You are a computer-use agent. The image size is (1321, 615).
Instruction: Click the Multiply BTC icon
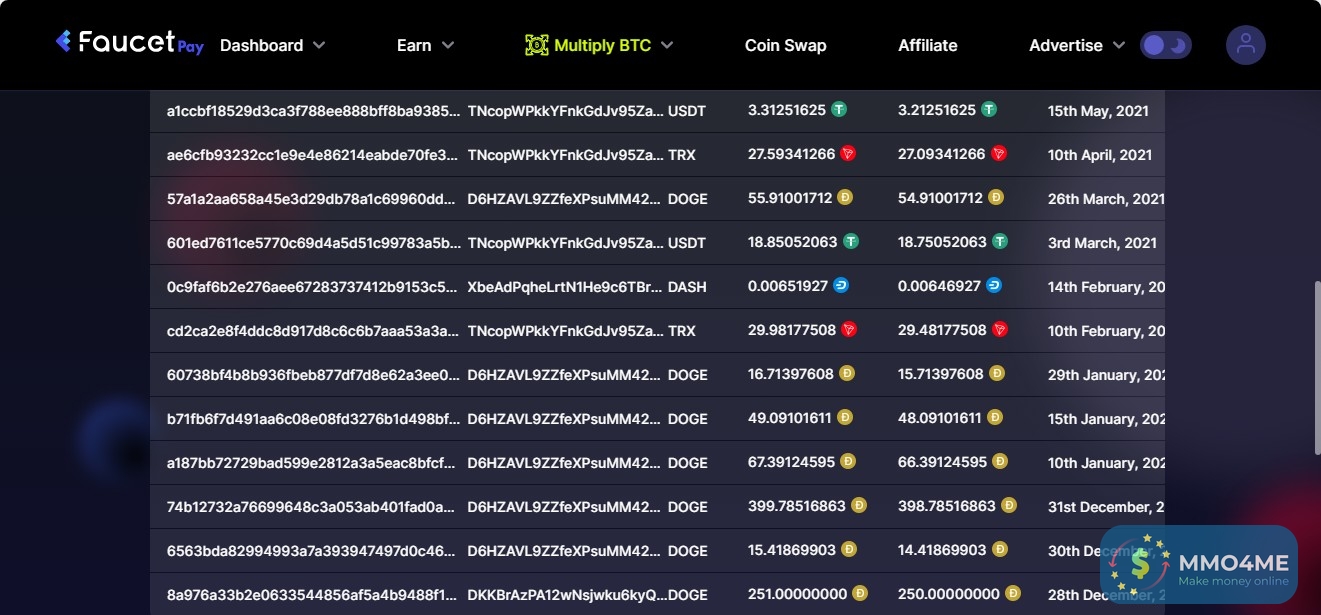[537, 45]
